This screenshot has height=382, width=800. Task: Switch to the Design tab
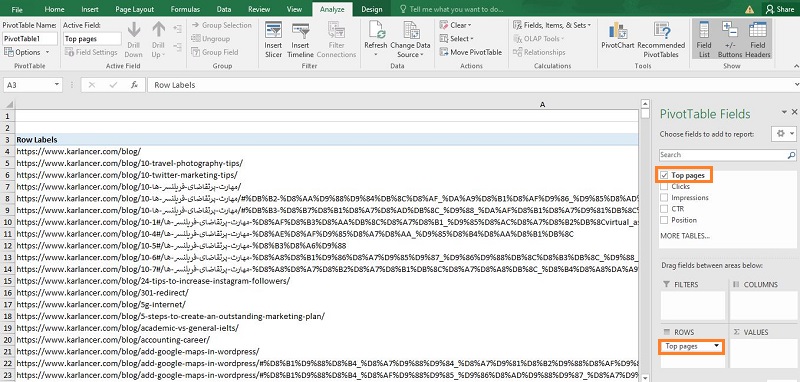pos(371,9)
